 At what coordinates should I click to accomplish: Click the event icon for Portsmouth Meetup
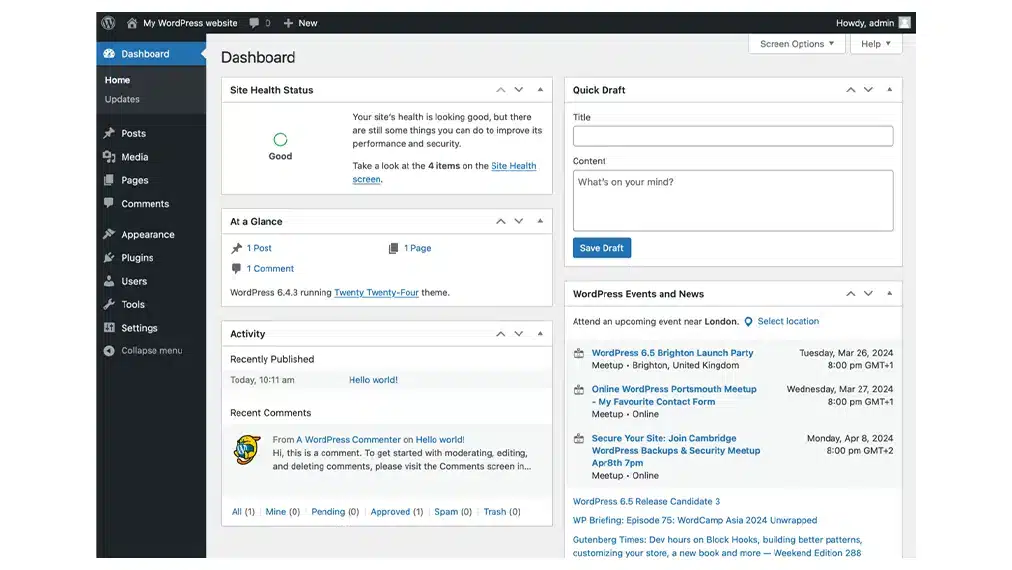tap(579, 389)
